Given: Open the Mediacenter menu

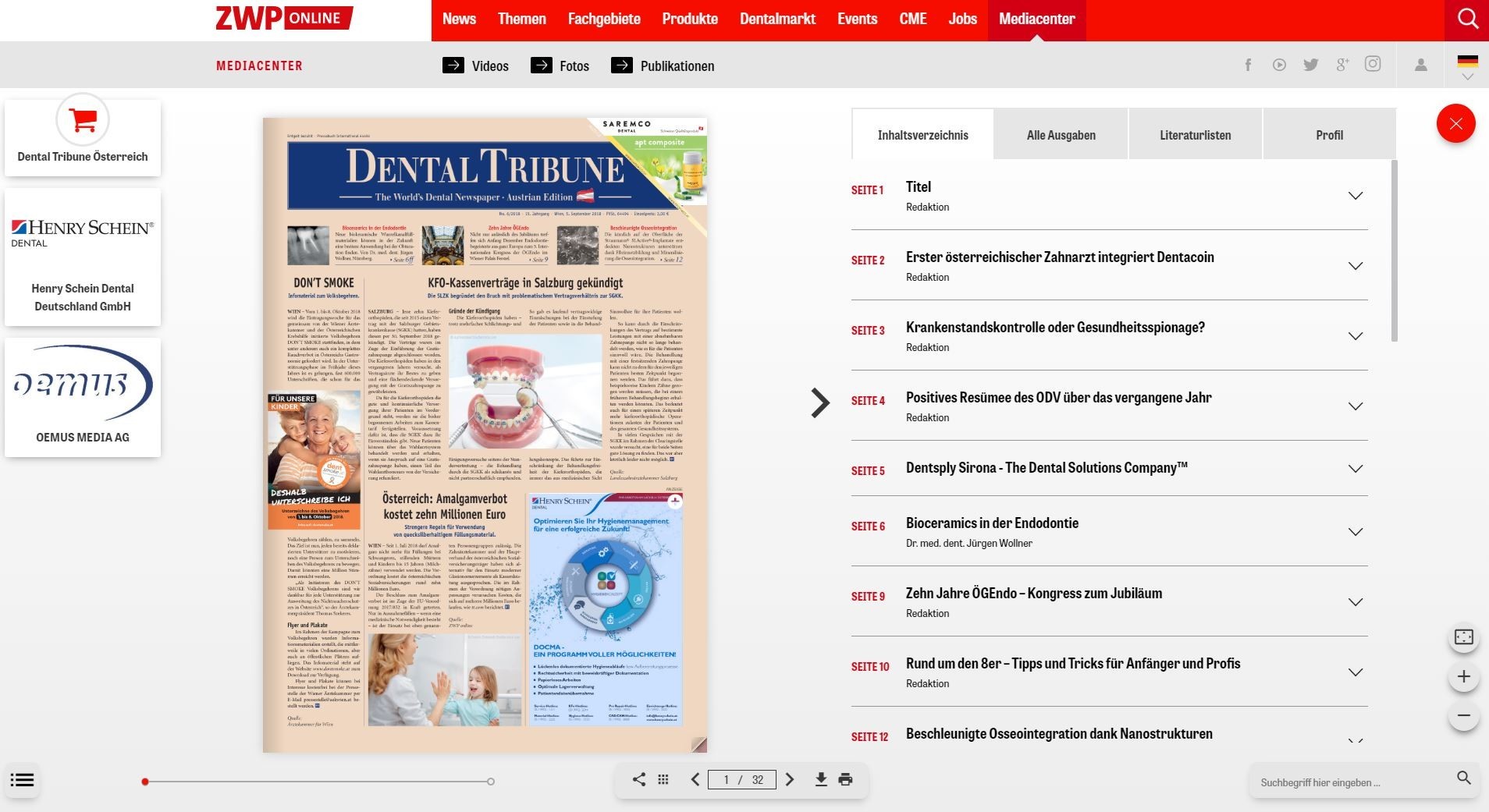Looking at the screenshot, I should [1036, 19].
